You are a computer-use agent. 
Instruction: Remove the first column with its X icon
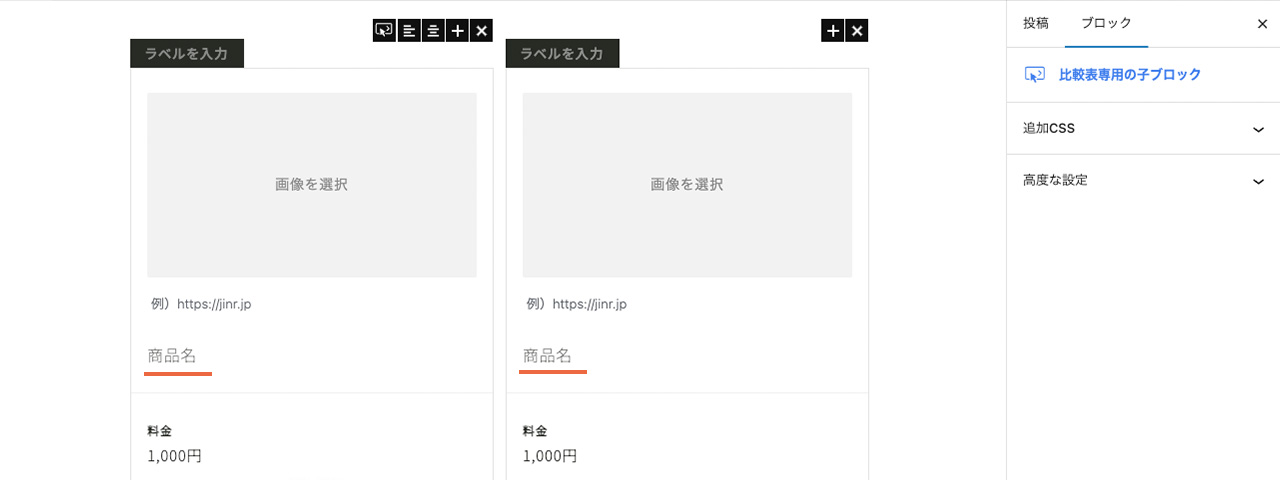coord(482,31)
